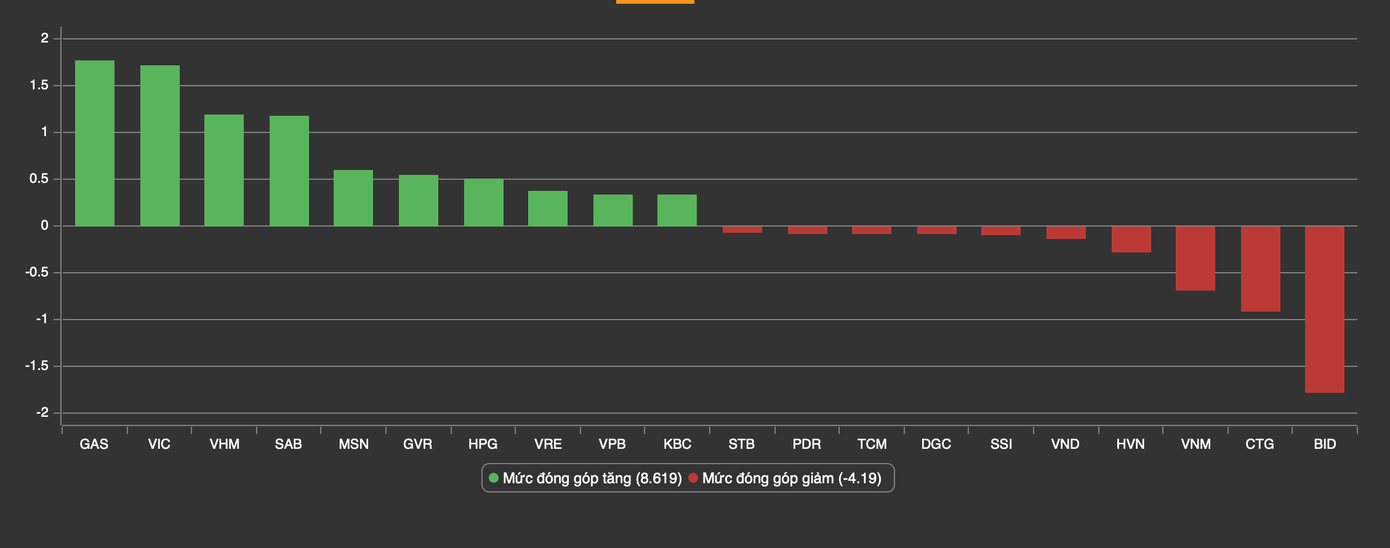Select the green GAS bar
Image resolution: width=1390 pixels, height=548 pixels.
[95, 143]
